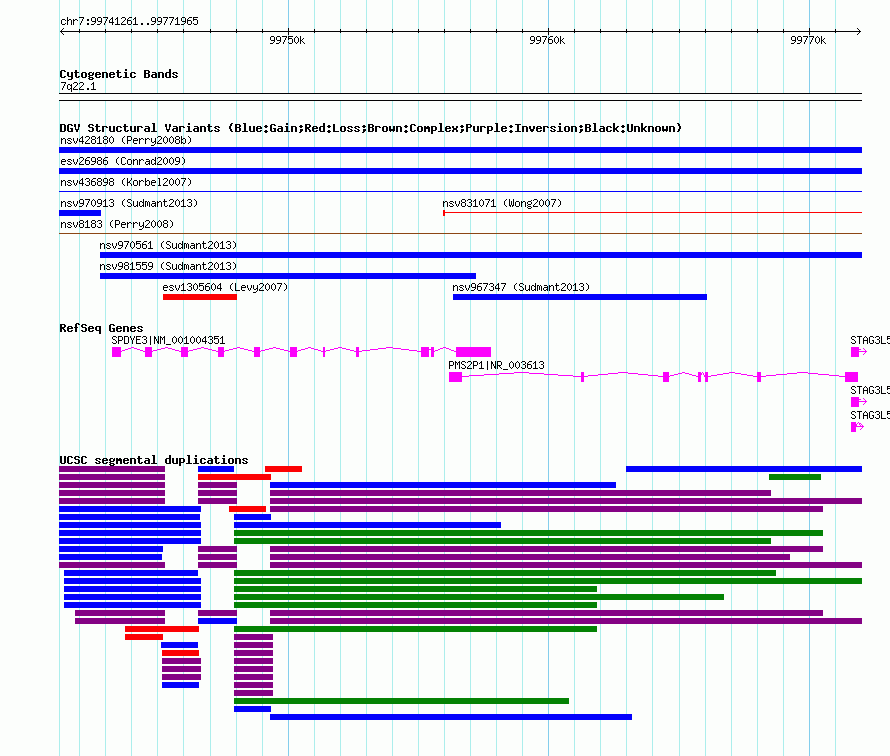The image size is (890, 756).
Task: Select the UCSC segmental duplications track title
Action: 154,460
